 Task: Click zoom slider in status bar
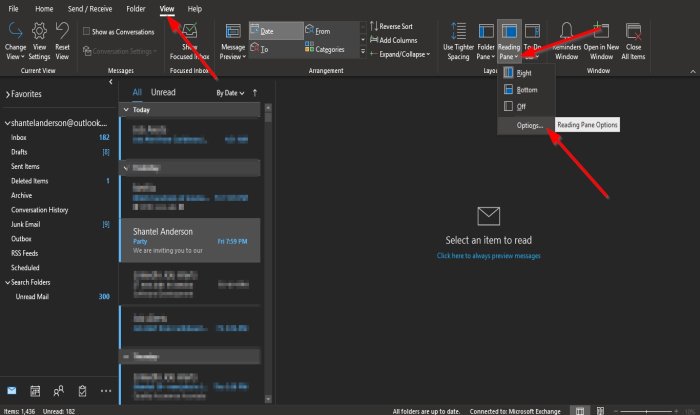click(646, 411)
